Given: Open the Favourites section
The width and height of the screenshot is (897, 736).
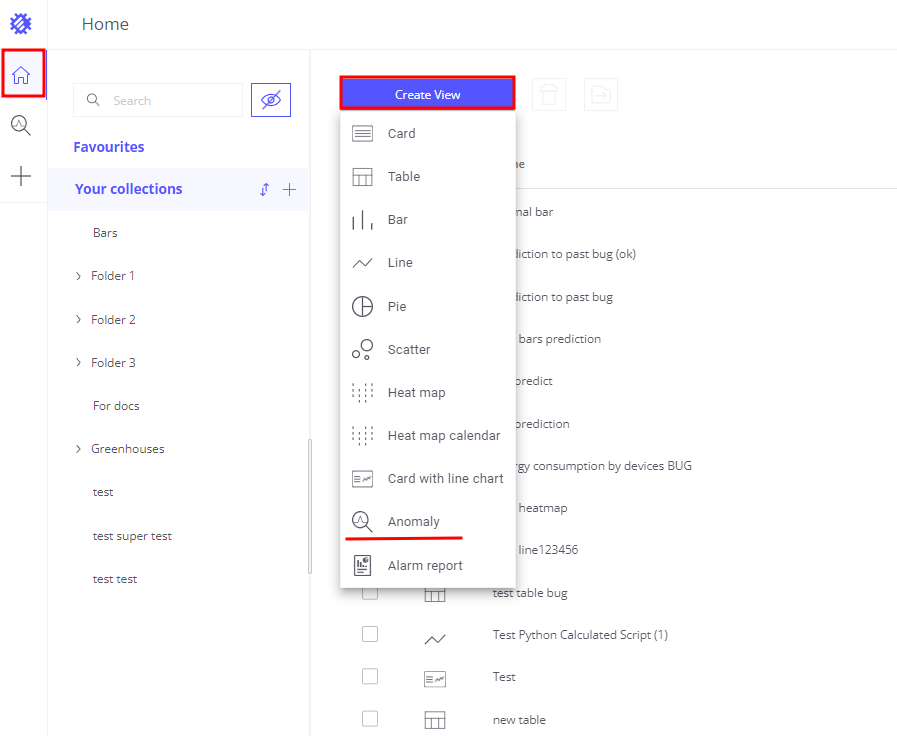Looking at the screenshot, I should pyautogui.click(x=109, y=147).
